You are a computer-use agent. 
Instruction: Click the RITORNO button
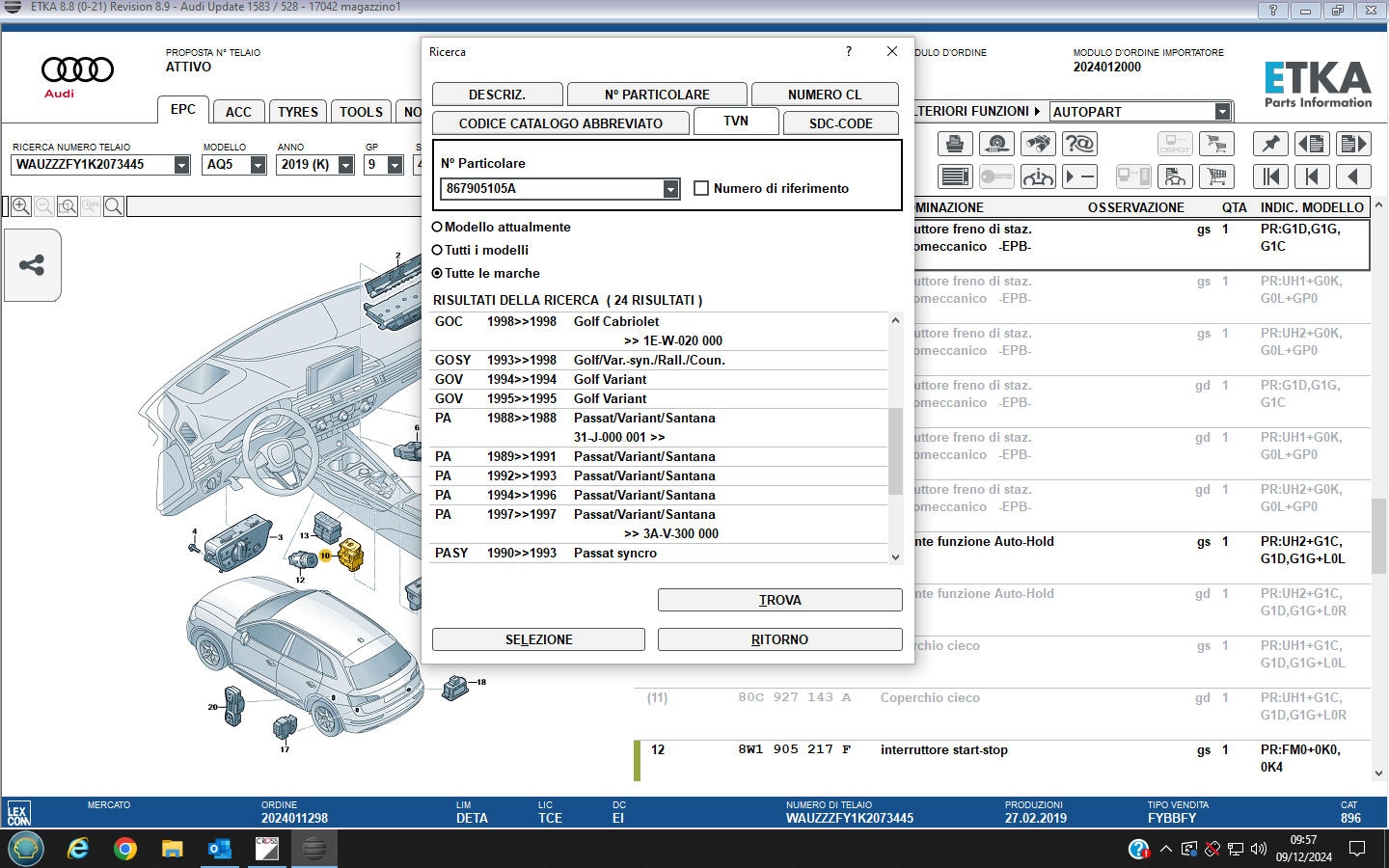click(x=779, y=639)
